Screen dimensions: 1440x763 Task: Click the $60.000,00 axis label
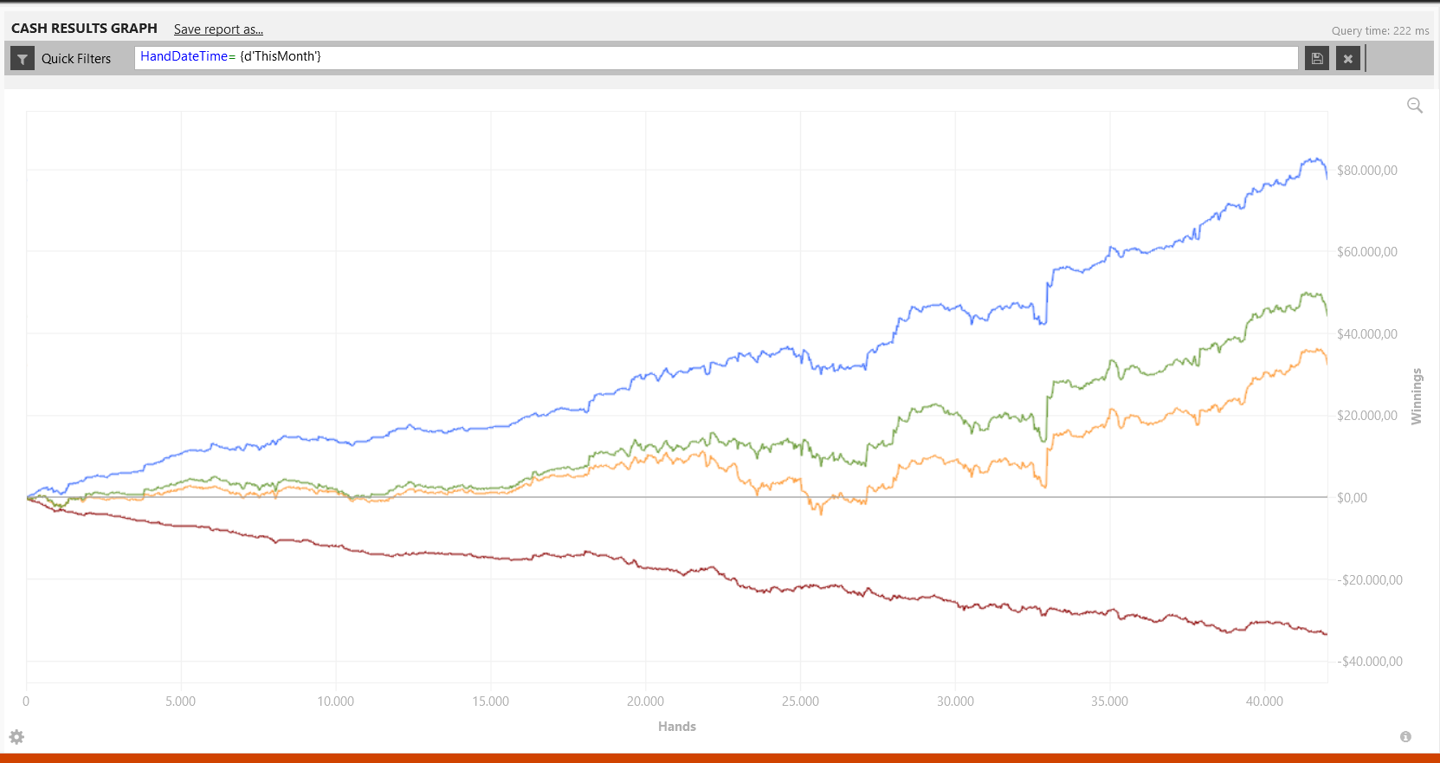pyautogui.click(x=1367, y=251)
